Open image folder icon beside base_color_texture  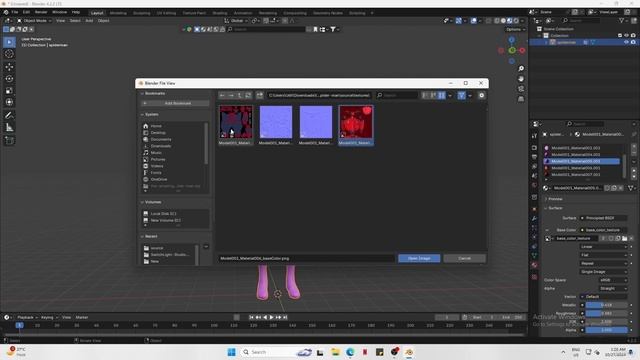coord(624,238)
